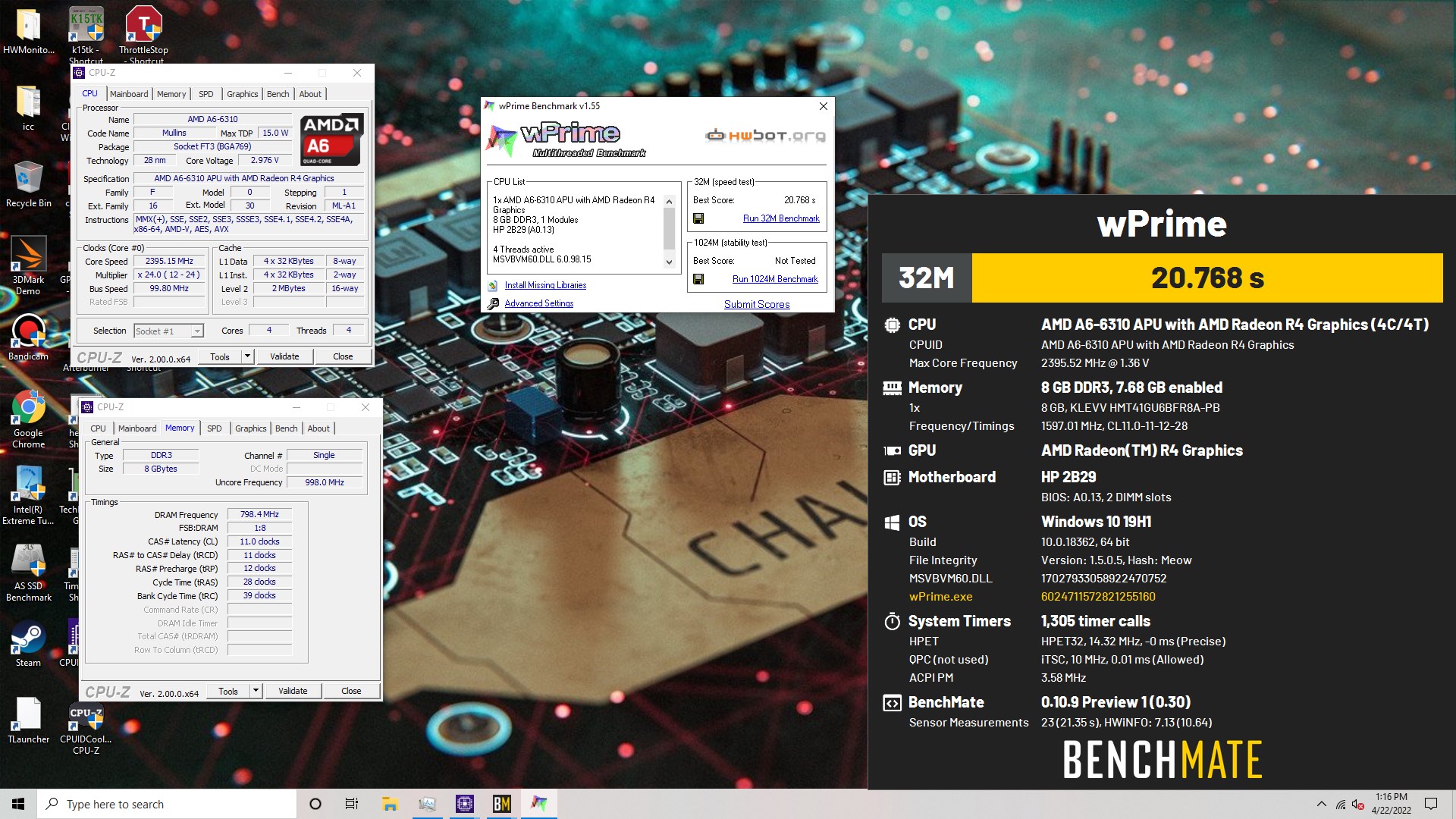1456x819 pixels.
Task: Click Run 1024M Benchmark link
Action: tap(775, 279)
